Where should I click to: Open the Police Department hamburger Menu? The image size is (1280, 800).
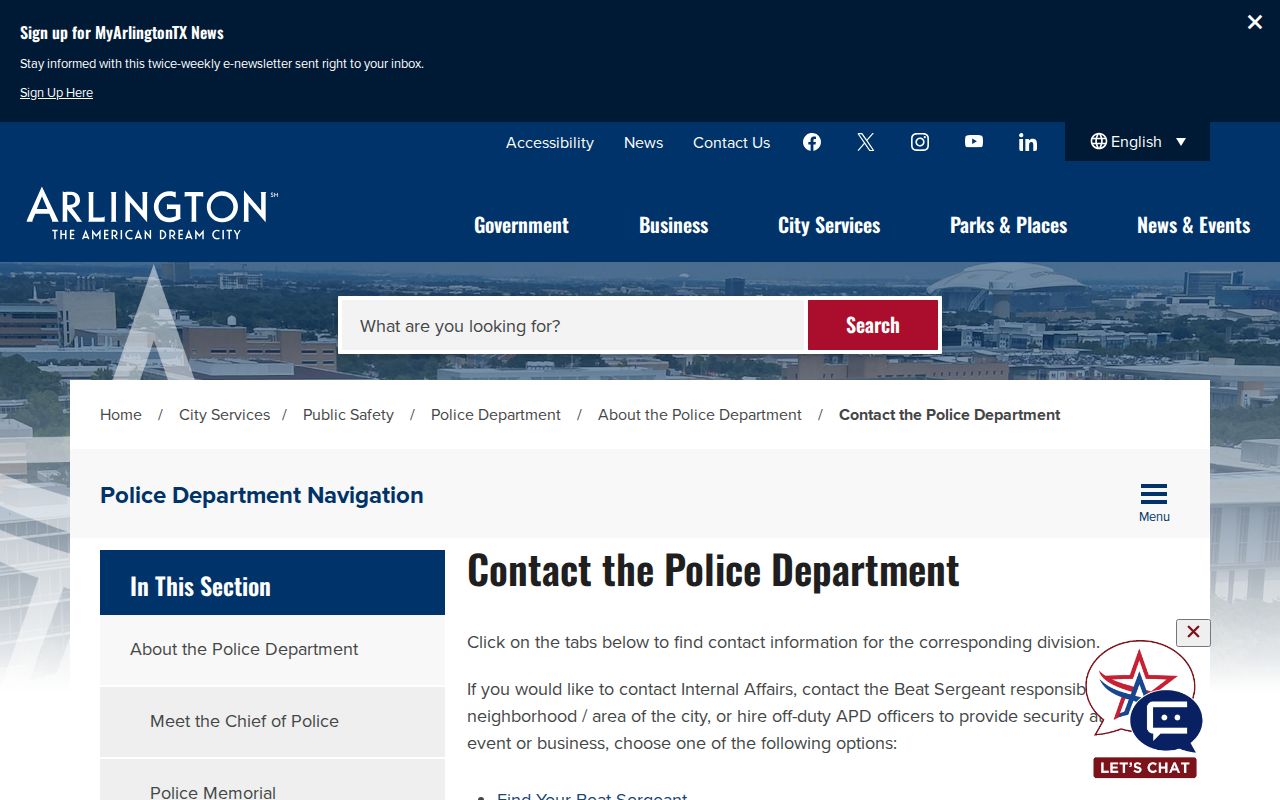pyautogui.click(x=1154, y=502)
